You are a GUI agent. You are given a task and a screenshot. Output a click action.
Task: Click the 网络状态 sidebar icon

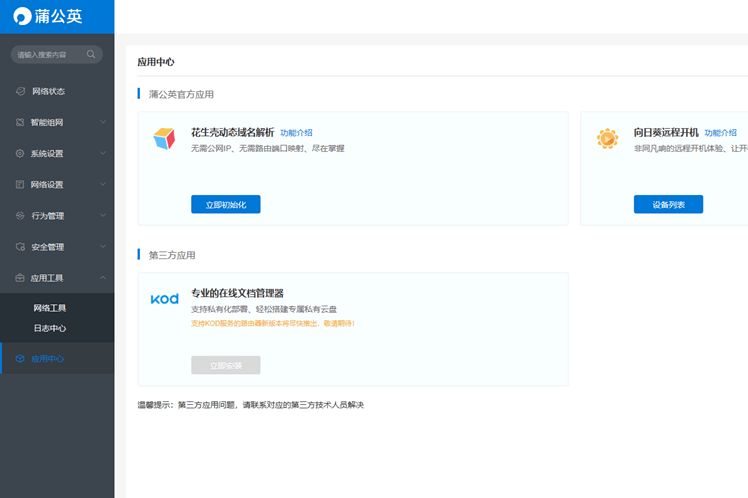coord(21,92)
